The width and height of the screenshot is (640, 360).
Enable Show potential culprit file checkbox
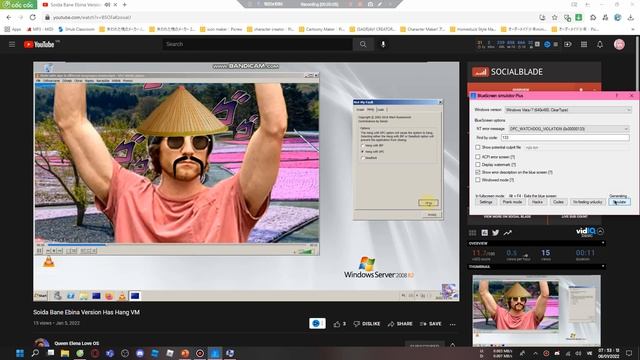pos(478,147)
